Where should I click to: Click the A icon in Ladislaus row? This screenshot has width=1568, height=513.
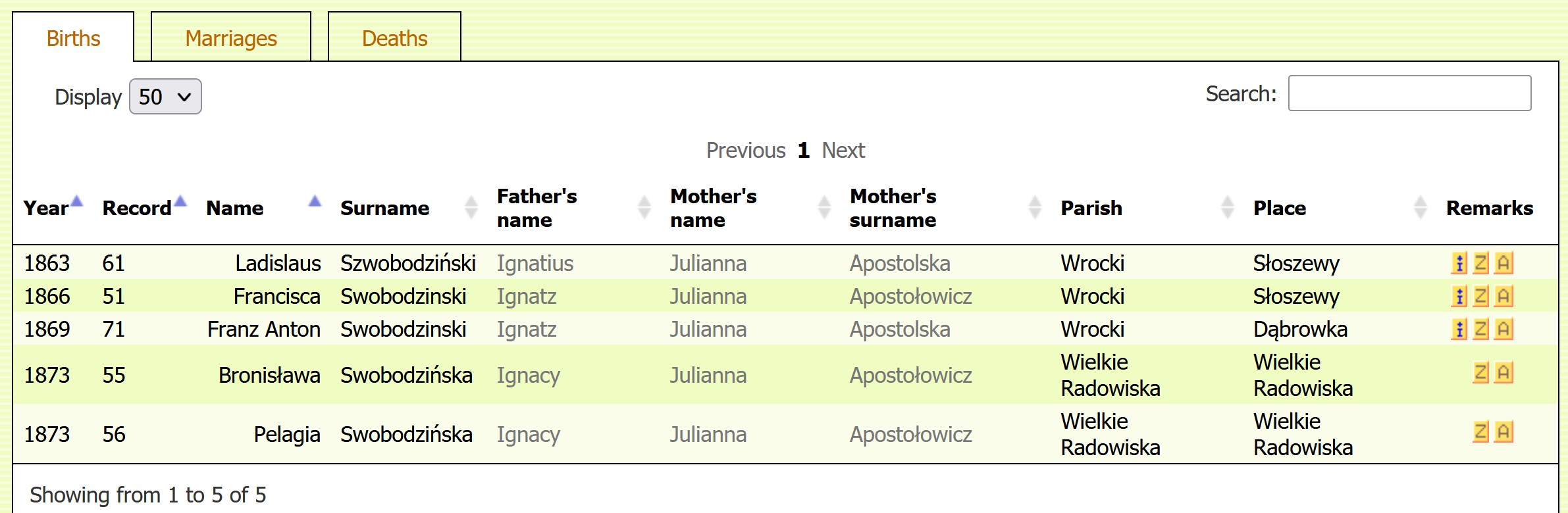[1503, 263]
